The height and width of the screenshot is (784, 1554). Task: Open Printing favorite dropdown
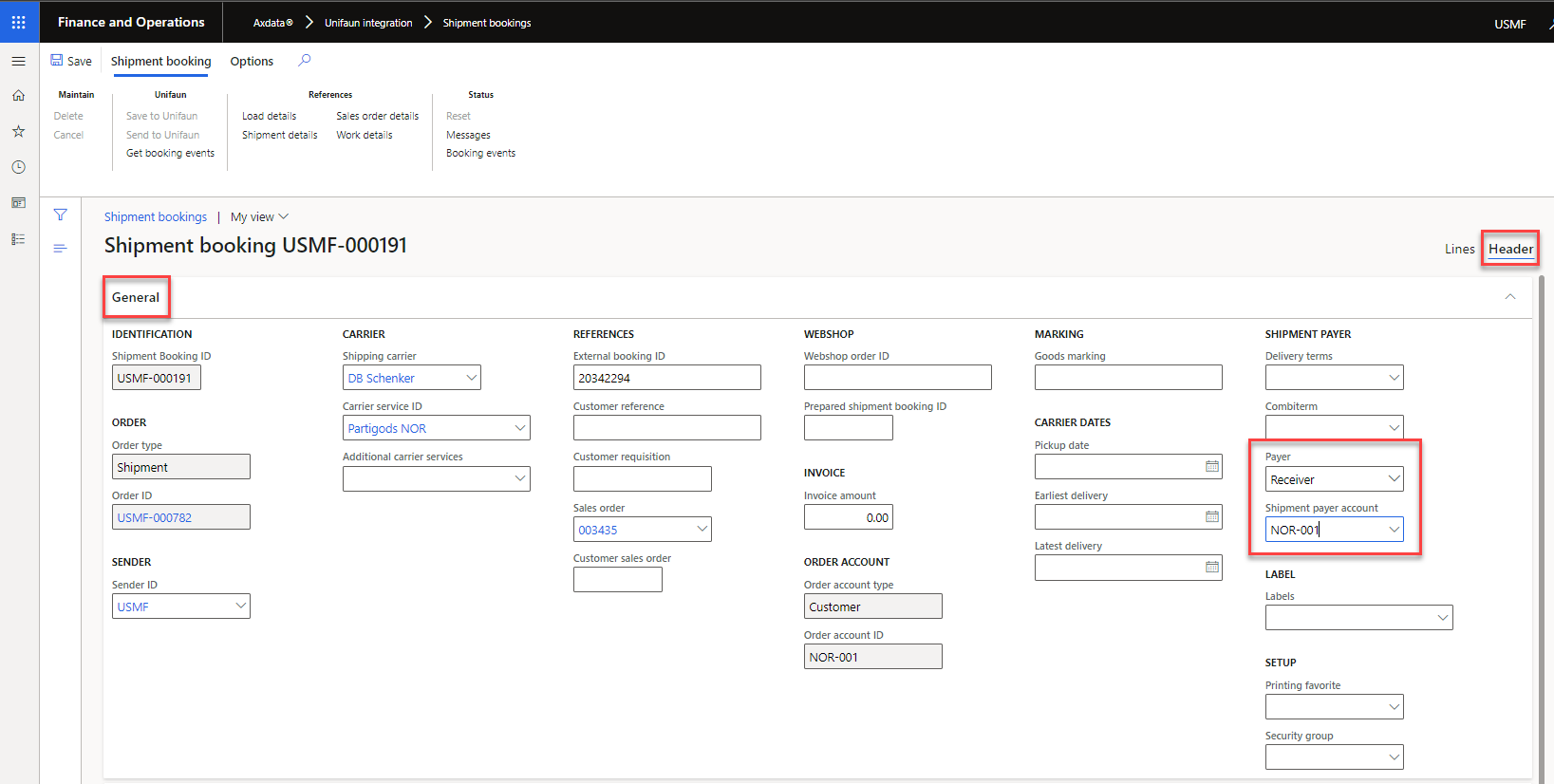pyautogui.click(x=1395, y=707)
